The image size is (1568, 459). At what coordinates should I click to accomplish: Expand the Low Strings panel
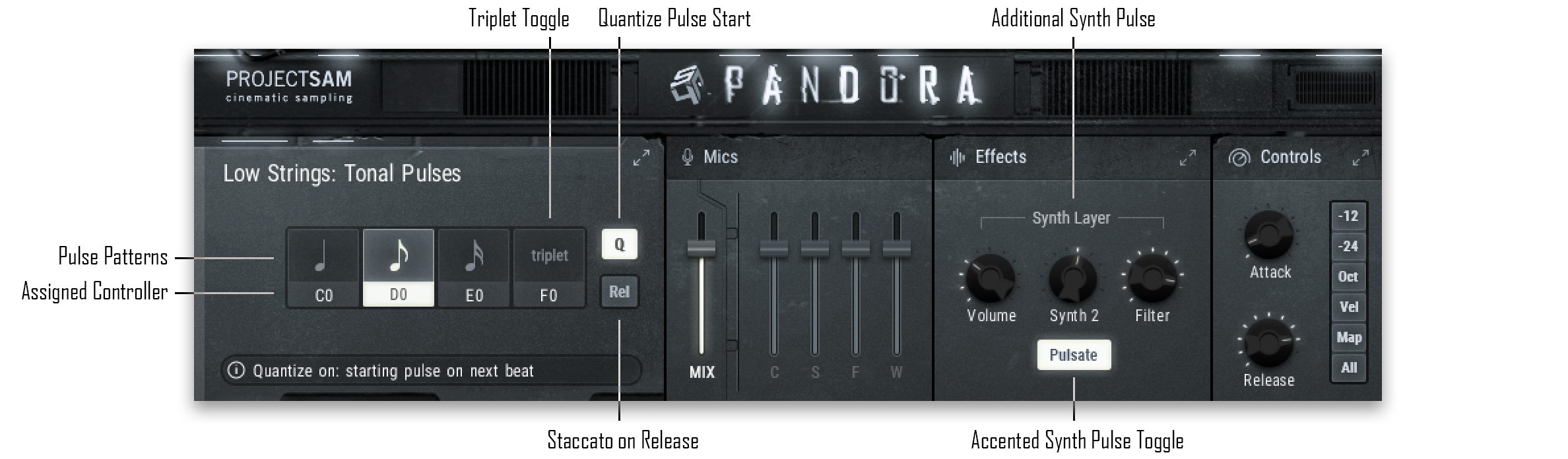(641, 158)
